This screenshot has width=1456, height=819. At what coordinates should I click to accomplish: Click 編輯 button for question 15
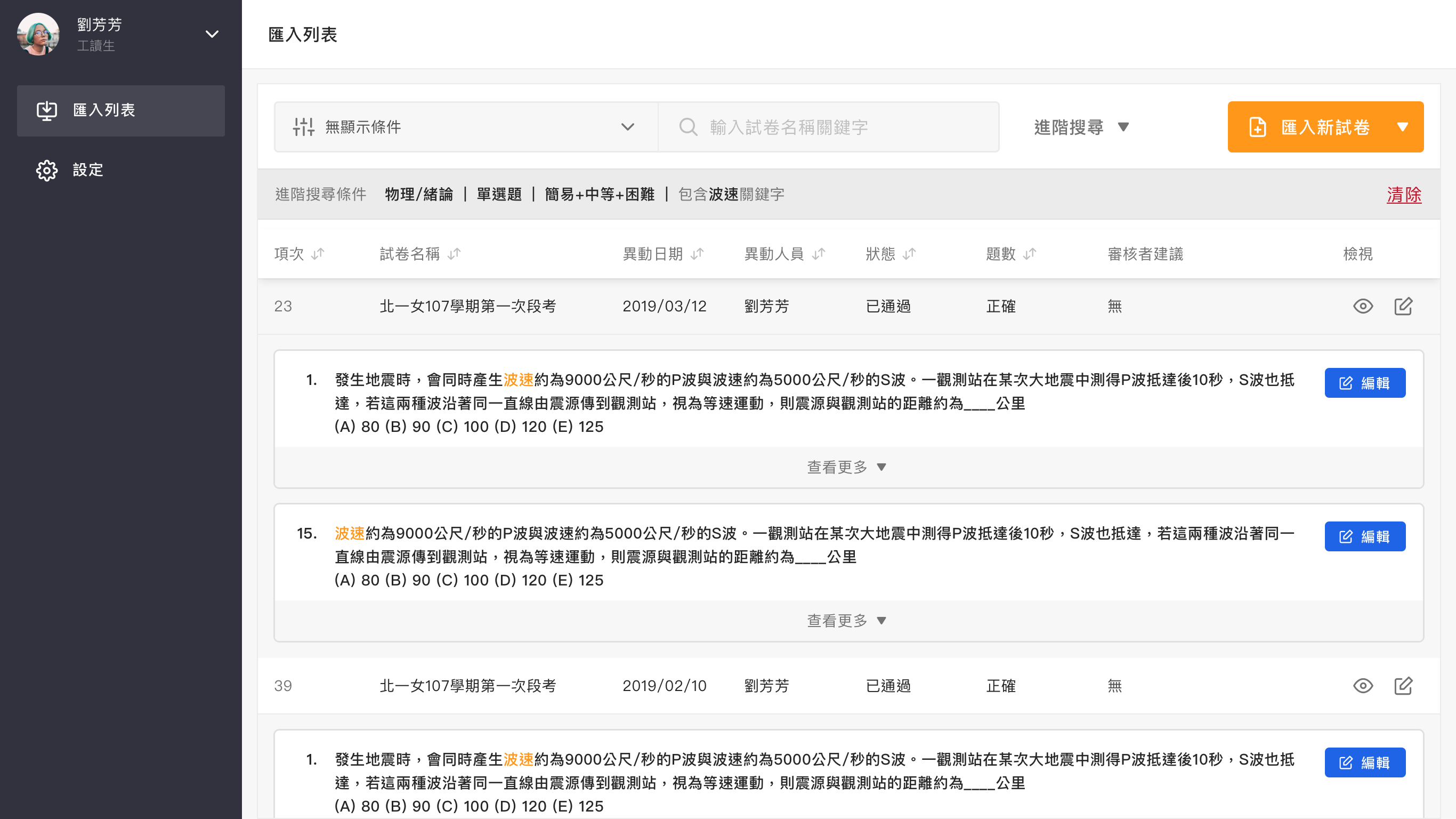(x=1364, y=536)
